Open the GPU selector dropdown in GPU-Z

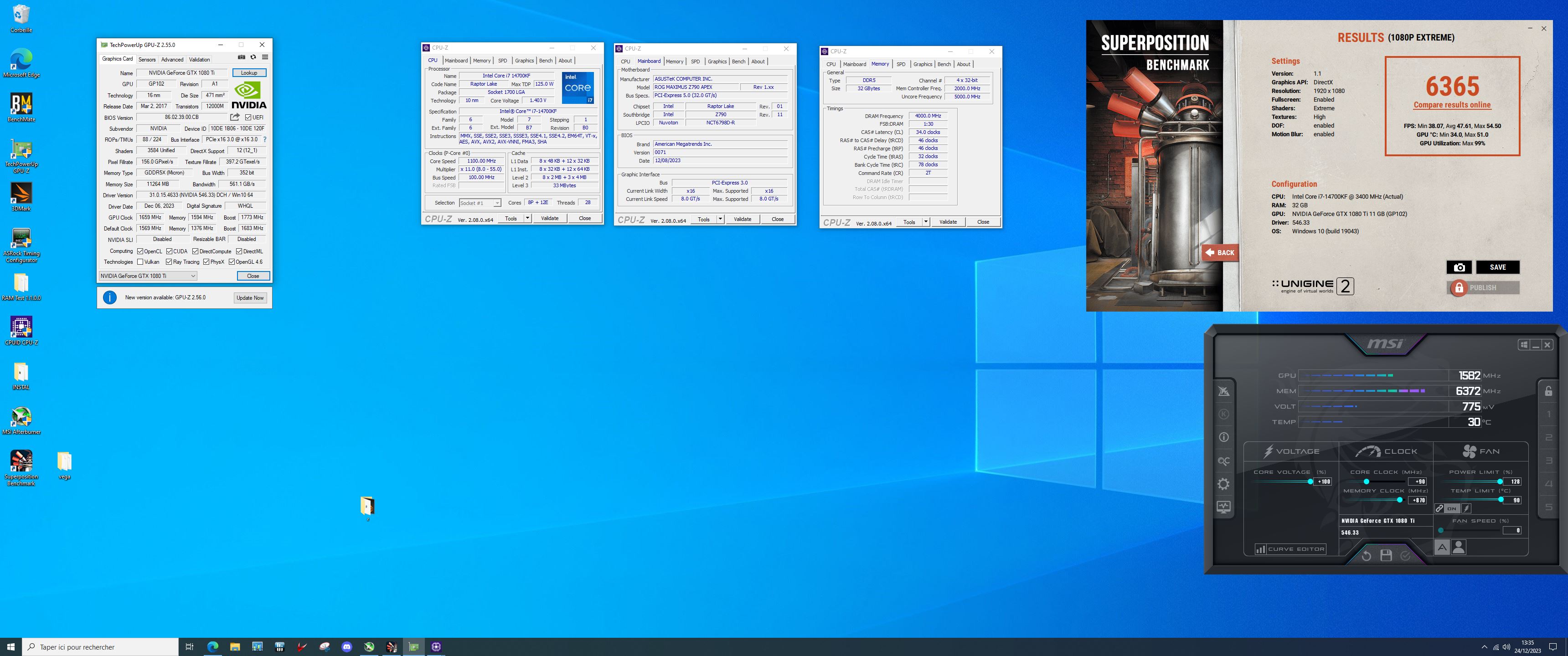click(x=148, y=276)
